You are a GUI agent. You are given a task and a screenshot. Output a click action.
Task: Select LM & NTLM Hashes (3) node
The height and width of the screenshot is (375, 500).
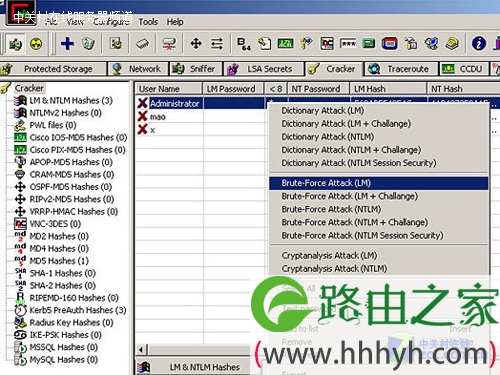click(x=71, y=101)
